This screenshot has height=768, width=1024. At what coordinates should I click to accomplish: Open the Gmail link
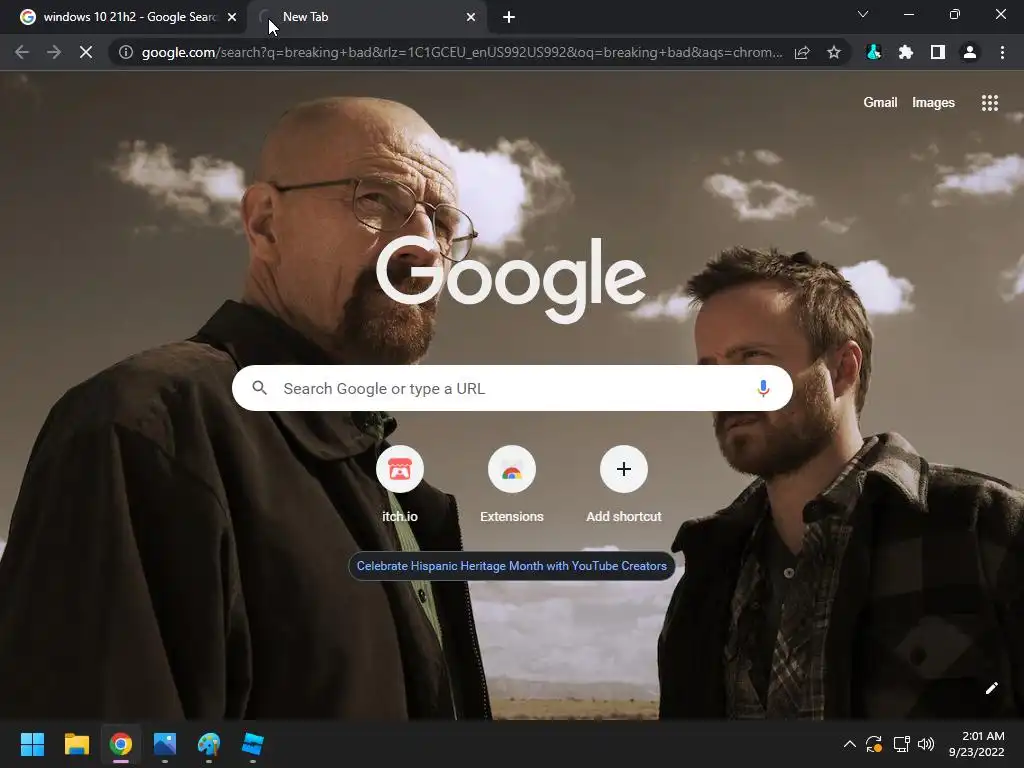click(x=880, y=103)
